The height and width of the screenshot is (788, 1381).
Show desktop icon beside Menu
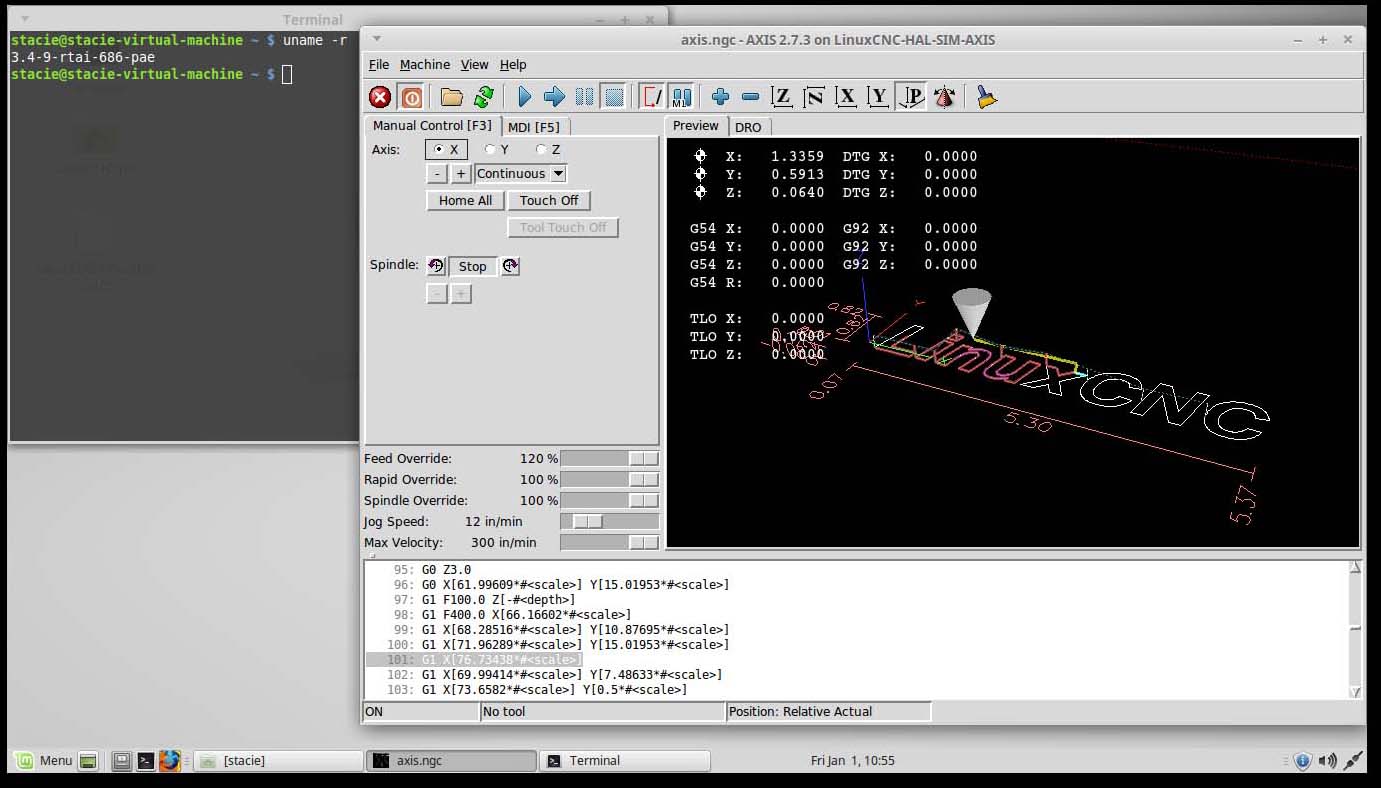88,760
